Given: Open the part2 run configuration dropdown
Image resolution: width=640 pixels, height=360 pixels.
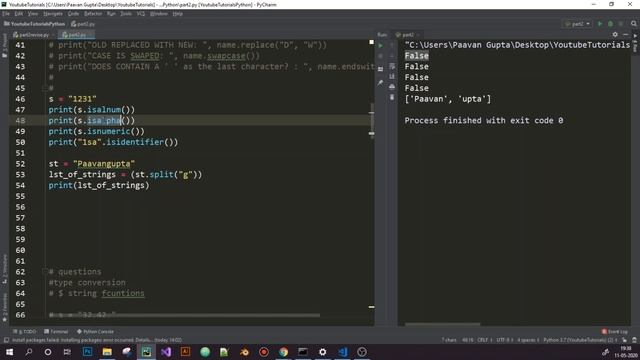Looking at the screenshot, I should click(x=577, y=24).
